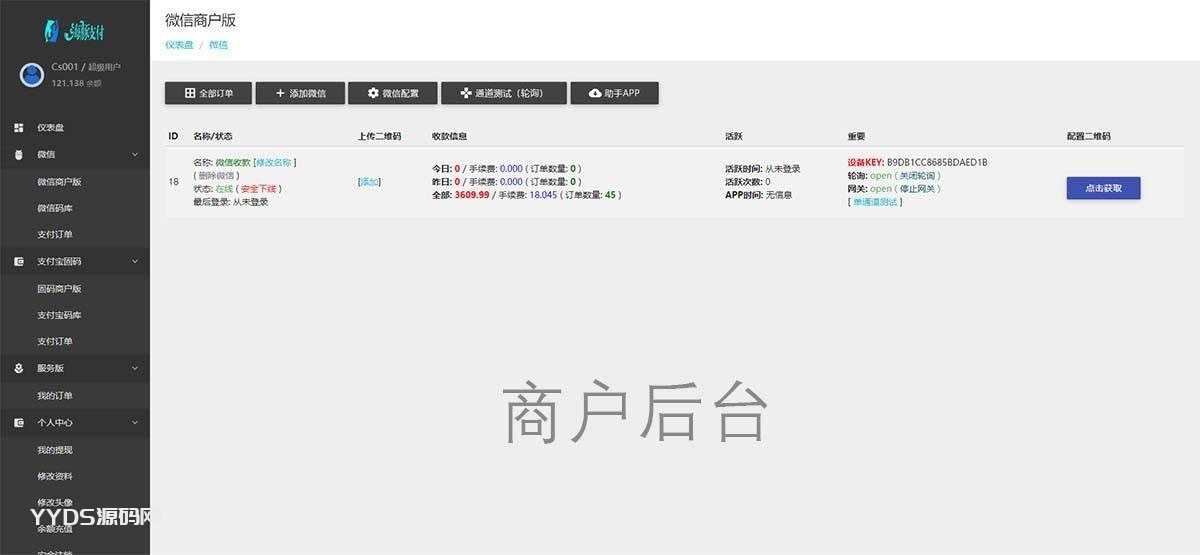Click the 微信商户版 page title
Screen dimensions: 1200x555
coord(200,20)
